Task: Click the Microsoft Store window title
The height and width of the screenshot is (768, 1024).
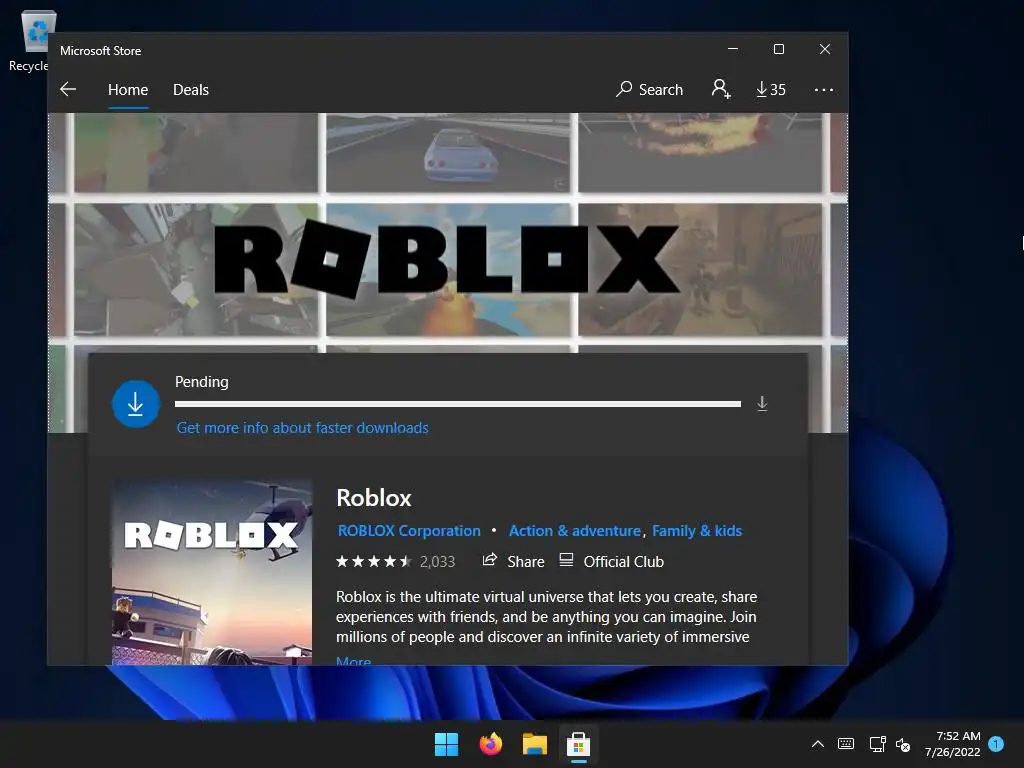Action: (101, 50)
